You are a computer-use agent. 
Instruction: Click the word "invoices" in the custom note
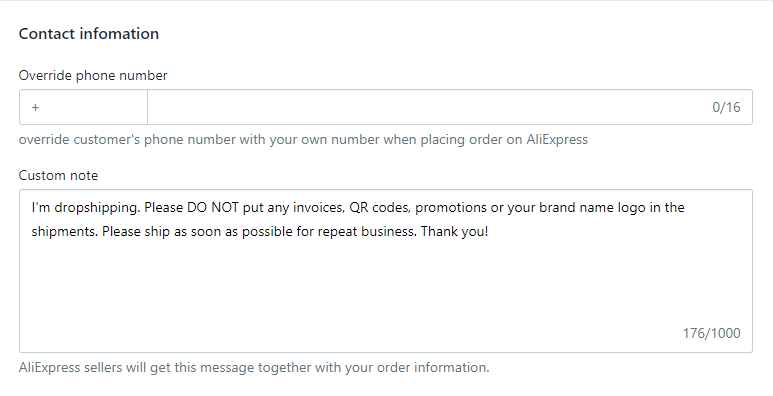pyautogui.click(x=318, y=208)
